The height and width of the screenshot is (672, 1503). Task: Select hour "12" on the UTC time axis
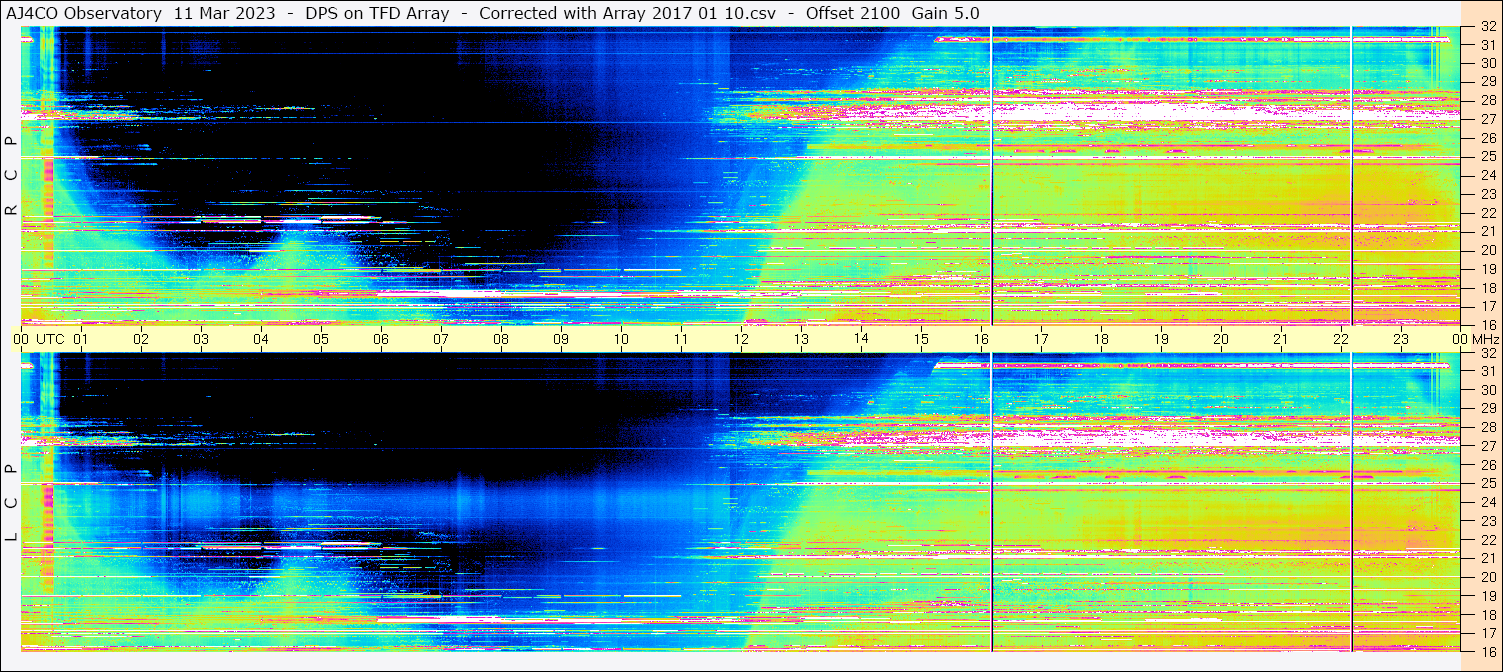741,339
